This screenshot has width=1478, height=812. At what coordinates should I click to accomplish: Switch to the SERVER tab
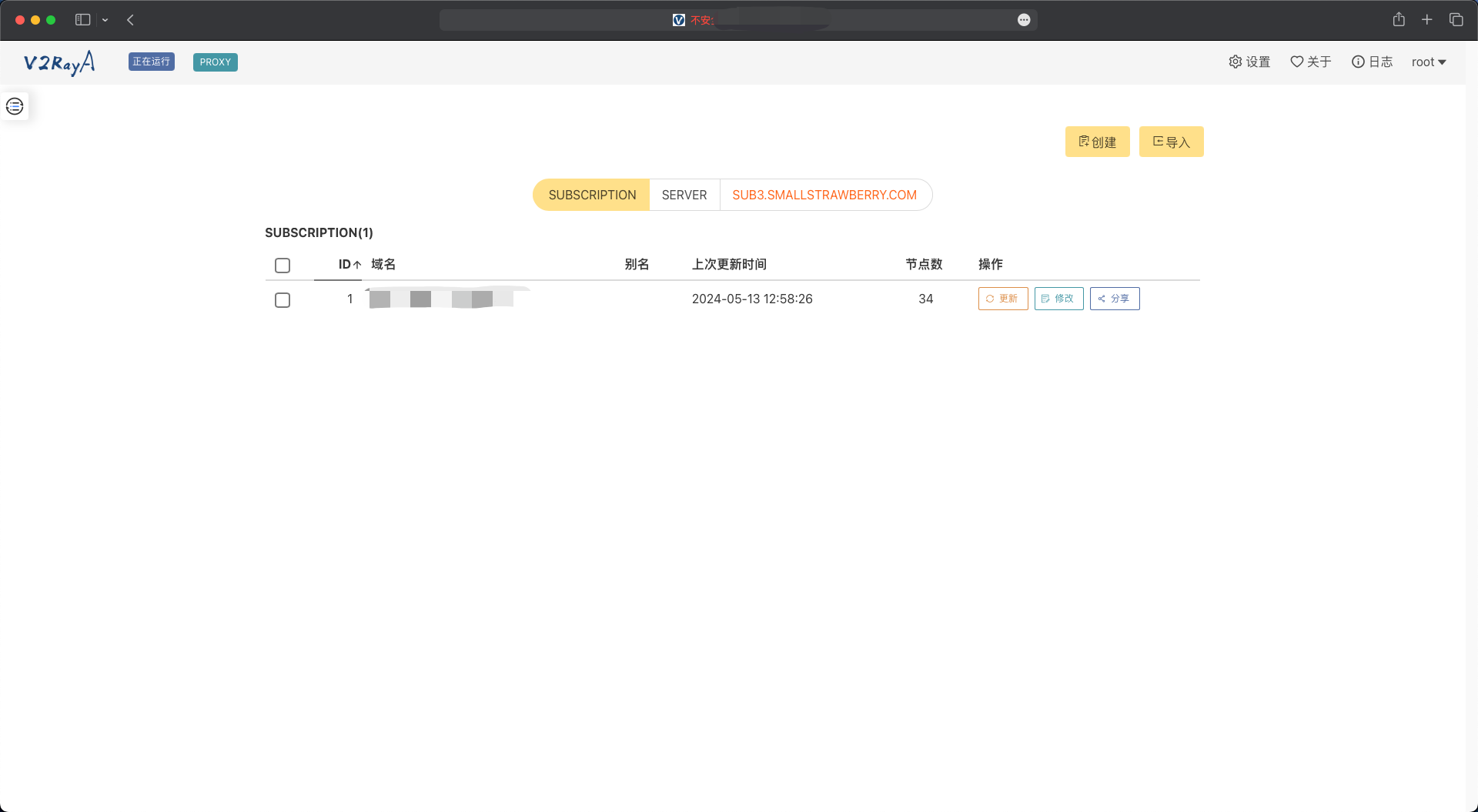[x=684, y=195]
